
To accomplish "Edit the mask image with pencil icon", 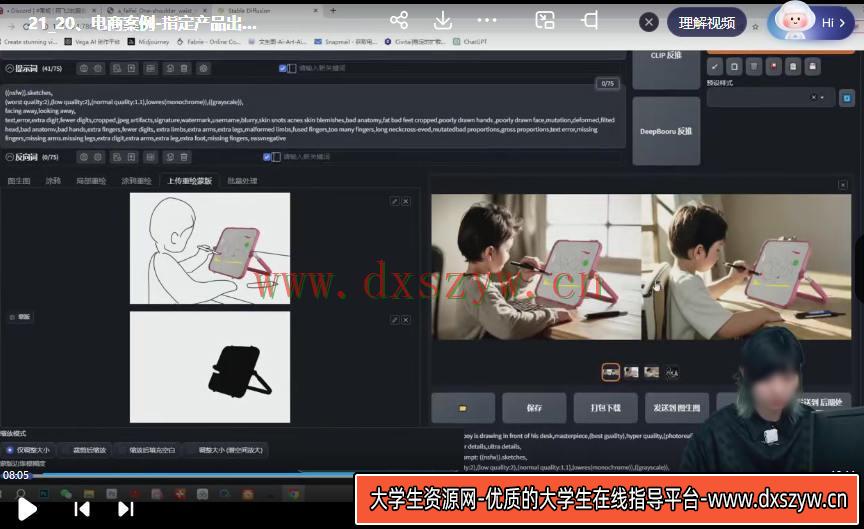I will [395, 320].
